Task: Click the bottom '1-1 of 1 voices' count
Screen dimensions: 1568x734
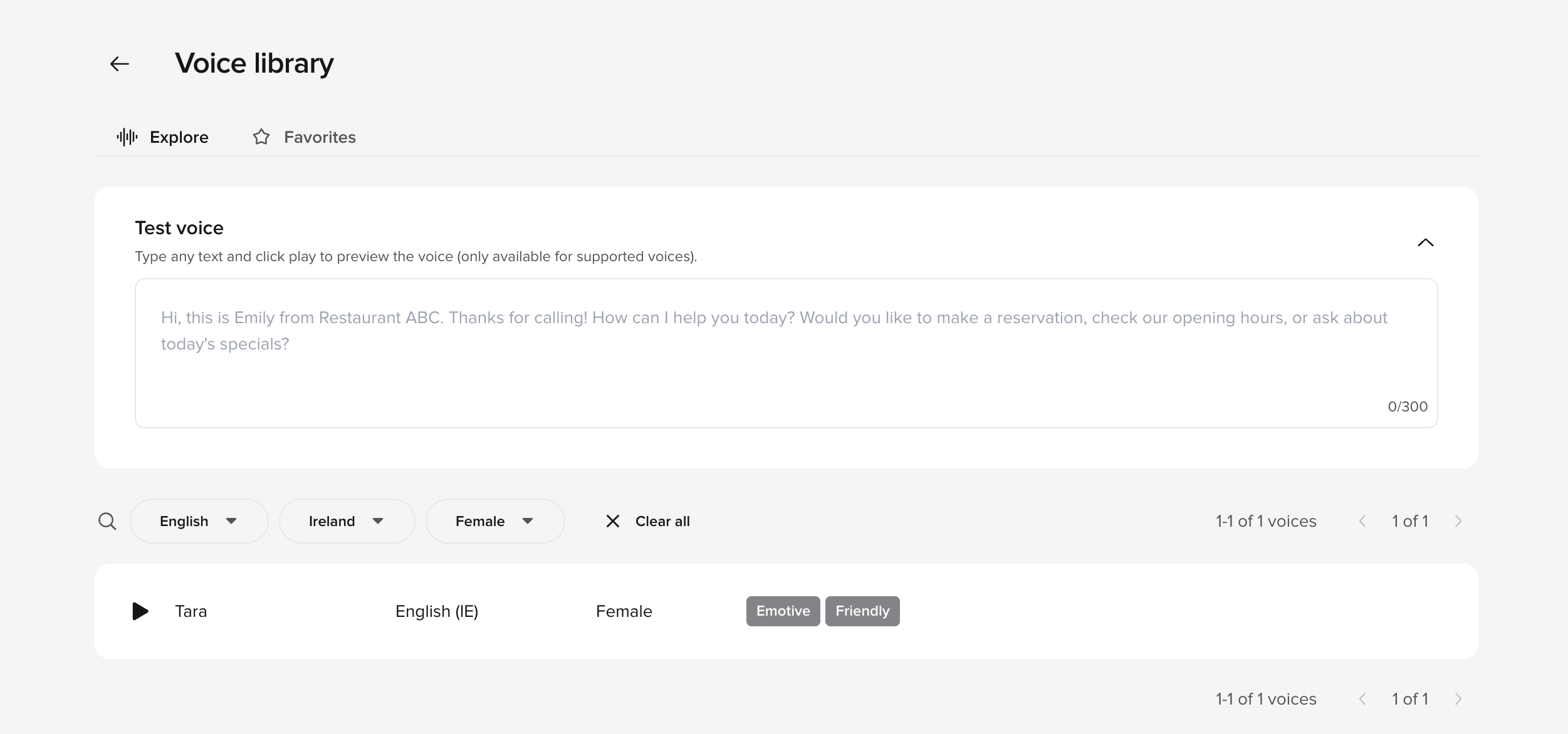Action: 1266,699
